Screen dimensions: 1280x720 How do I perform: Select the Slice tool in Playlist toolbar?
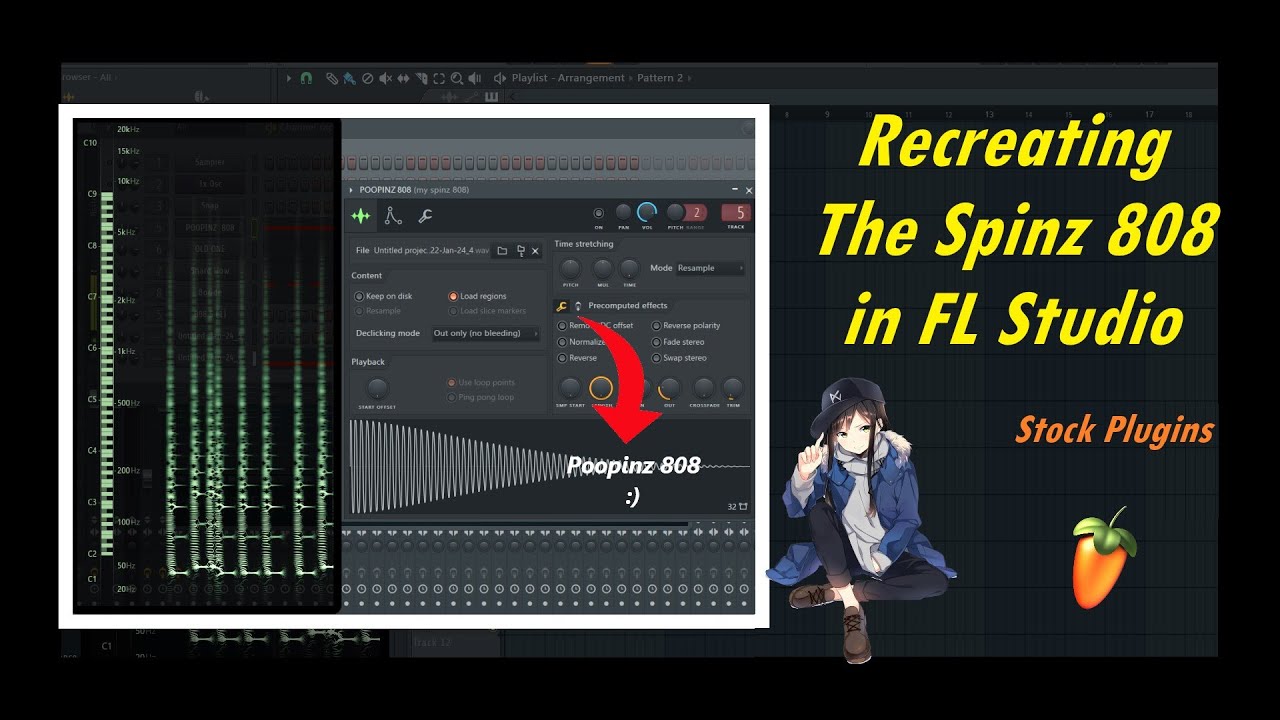421,78
